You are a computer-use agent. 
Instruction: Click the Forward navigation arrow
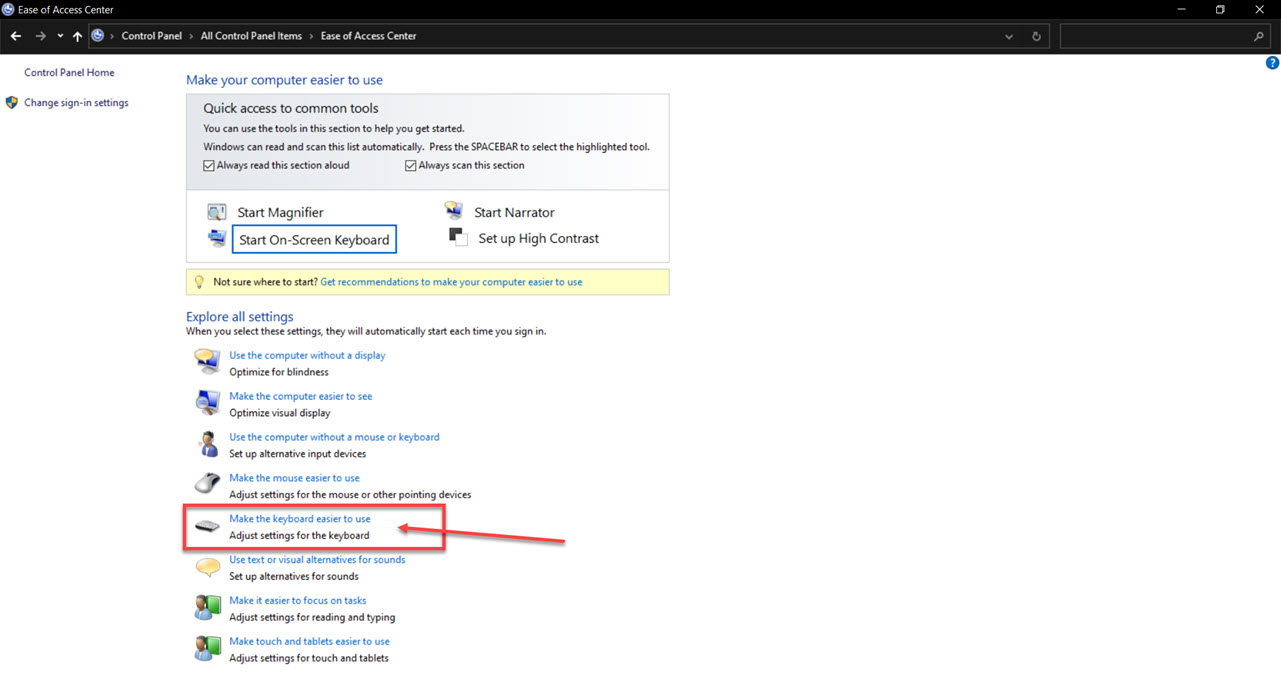pyautogui.click(x=40, y=36)
